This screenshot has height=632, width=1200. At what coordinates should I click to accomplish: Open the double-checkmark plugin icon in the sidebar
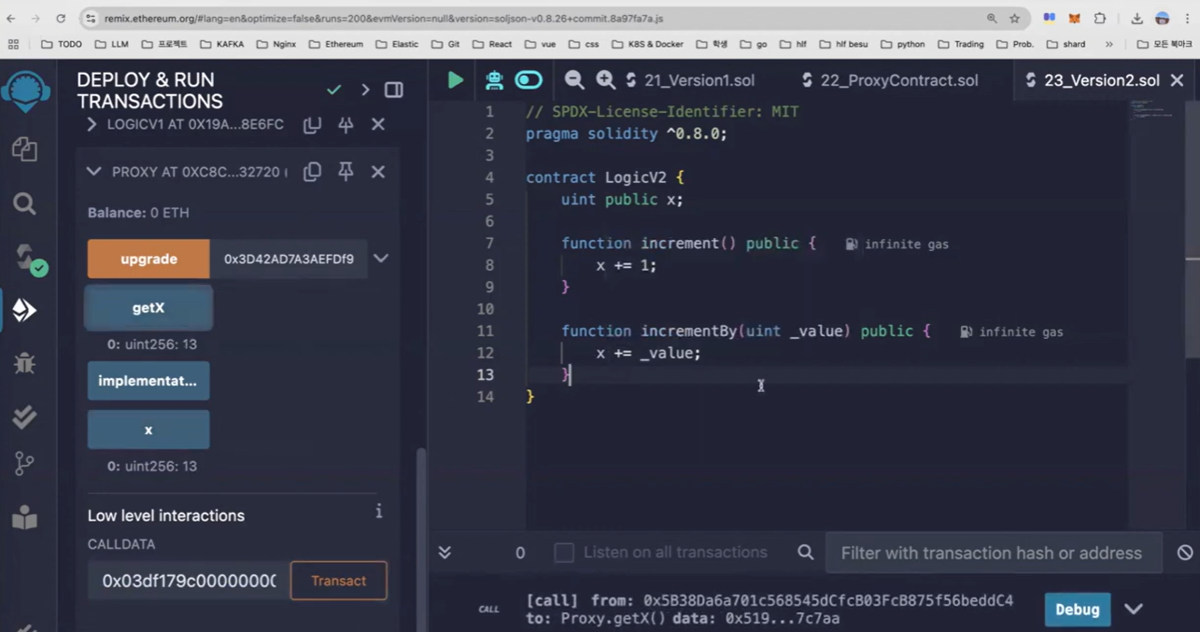(x=24, y=416)
